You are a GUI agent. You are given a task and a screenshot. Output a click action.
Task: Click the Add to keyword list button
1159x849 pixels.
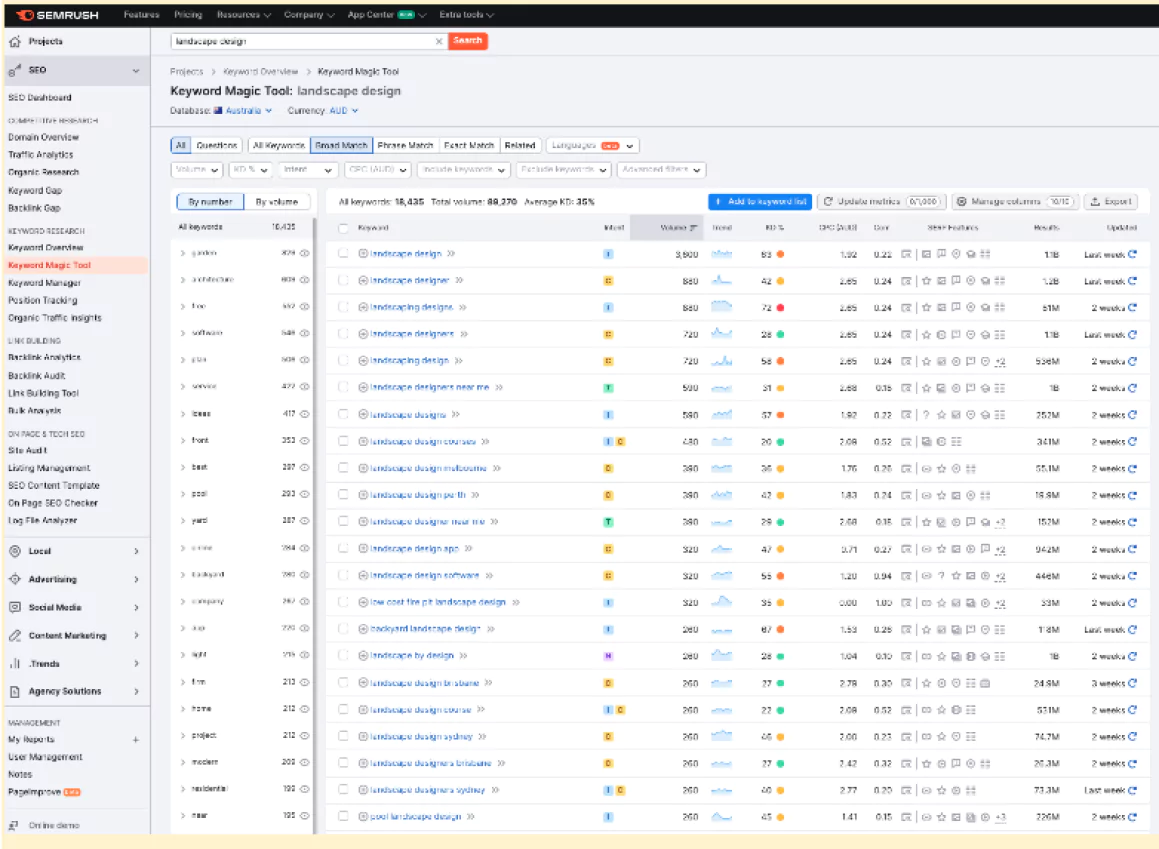tap(760, 202)
